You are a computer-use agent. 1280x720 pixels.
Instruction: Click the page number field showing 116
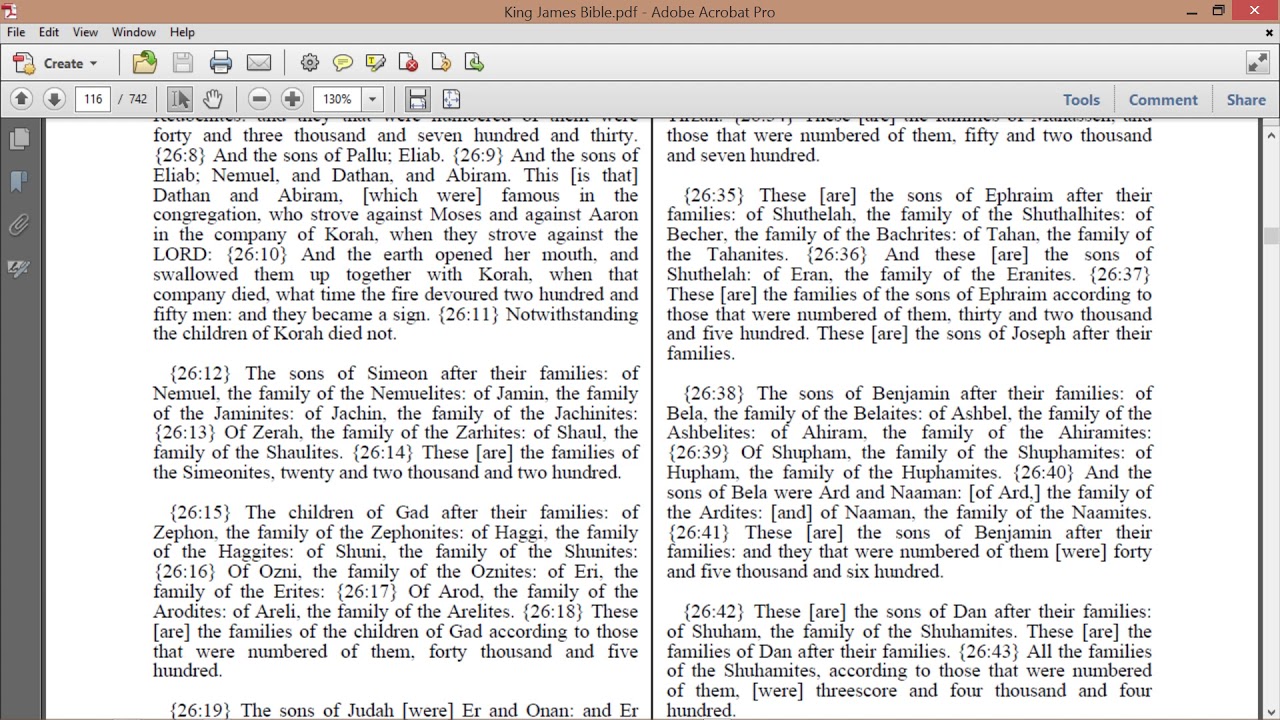(x=93, y=99)
